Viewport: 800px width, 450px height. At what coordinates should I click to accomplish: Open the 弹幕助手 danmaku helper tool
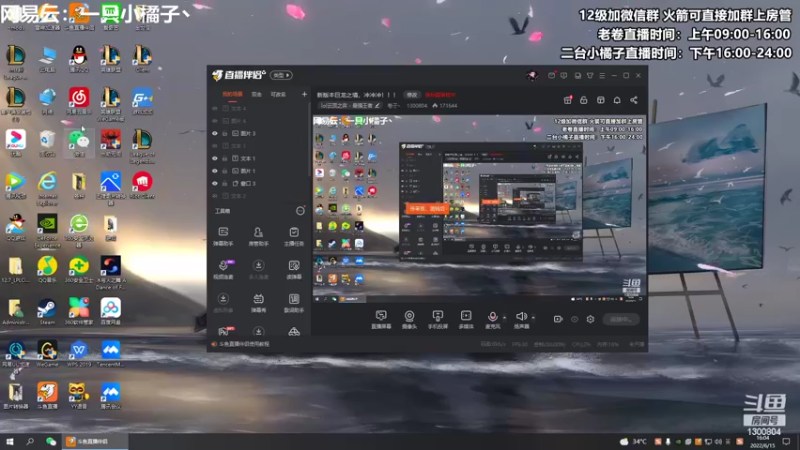pyautogui.click(x=223, y=237)
